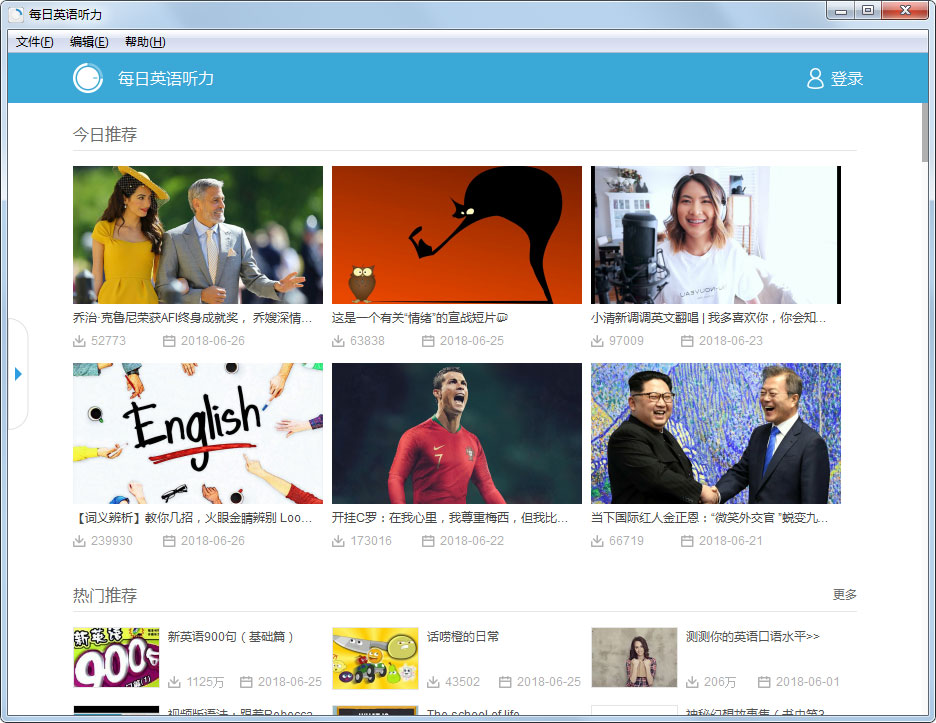Click calendar icon beside 2018-06-25 under 情绪短片
This screenshot has width=936, height=723.
point(428,341)
